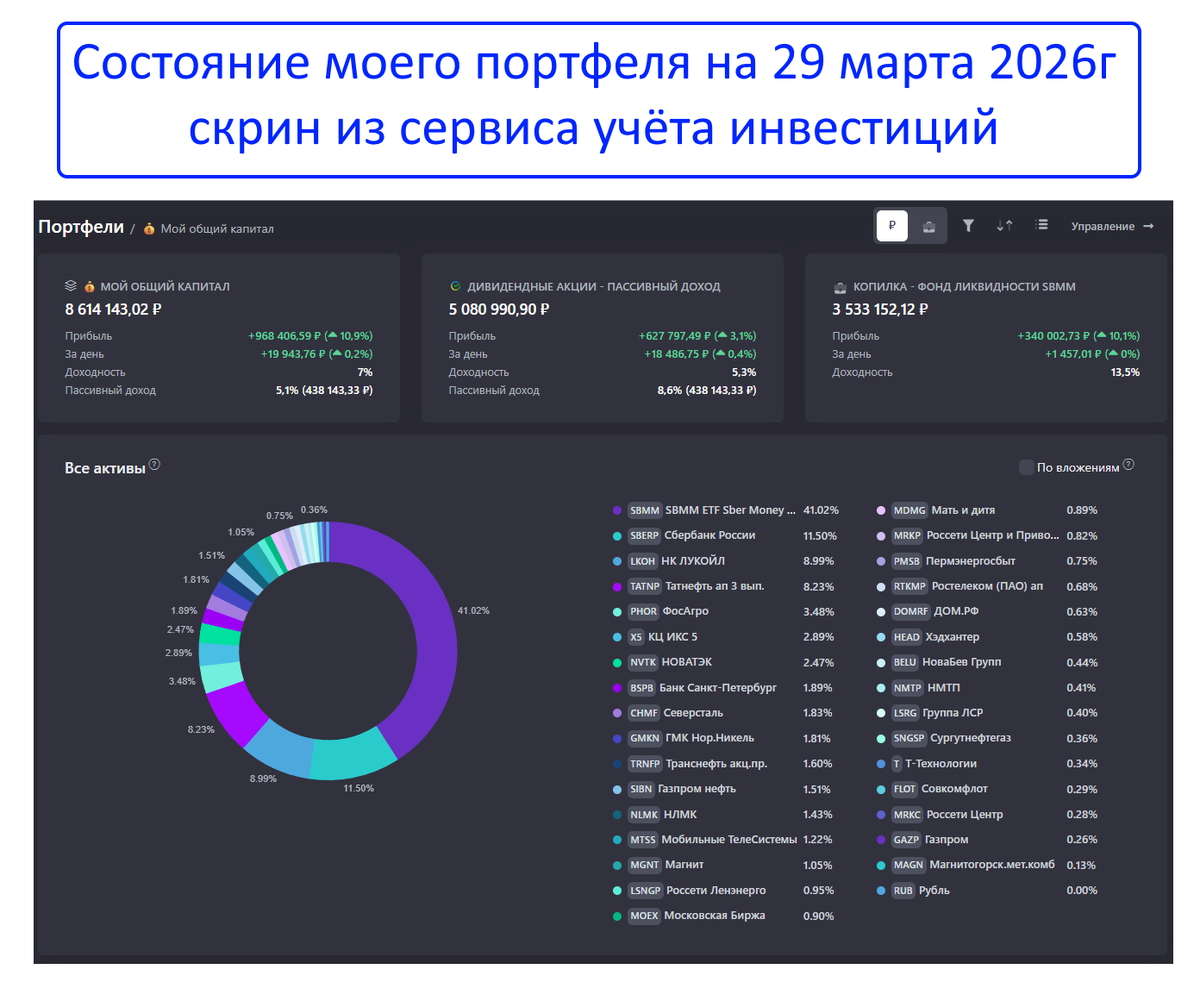Click the SBMM ticker badge in legend
Image resolution: width=1200 pixels, height=982 pixels.
click(644, 510)
